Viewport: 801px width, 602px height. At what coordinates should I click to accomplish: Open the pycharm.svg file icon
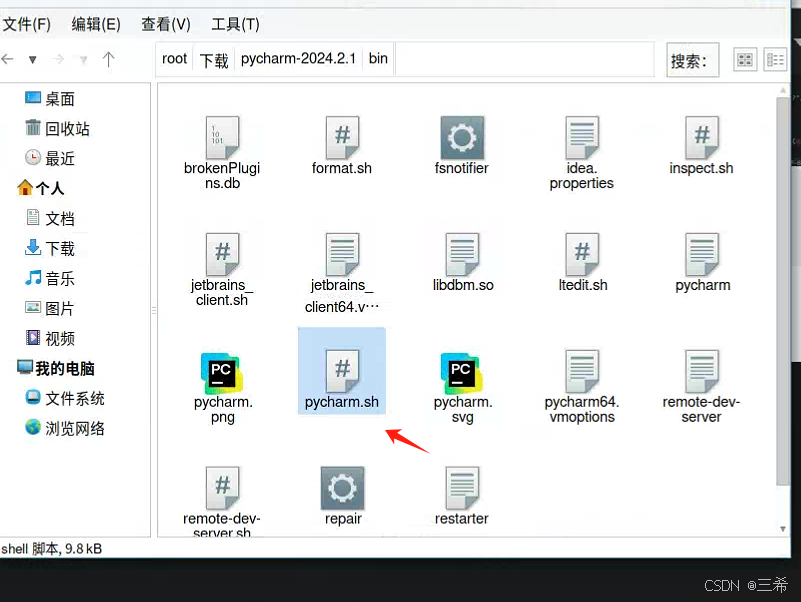[461, 370]
